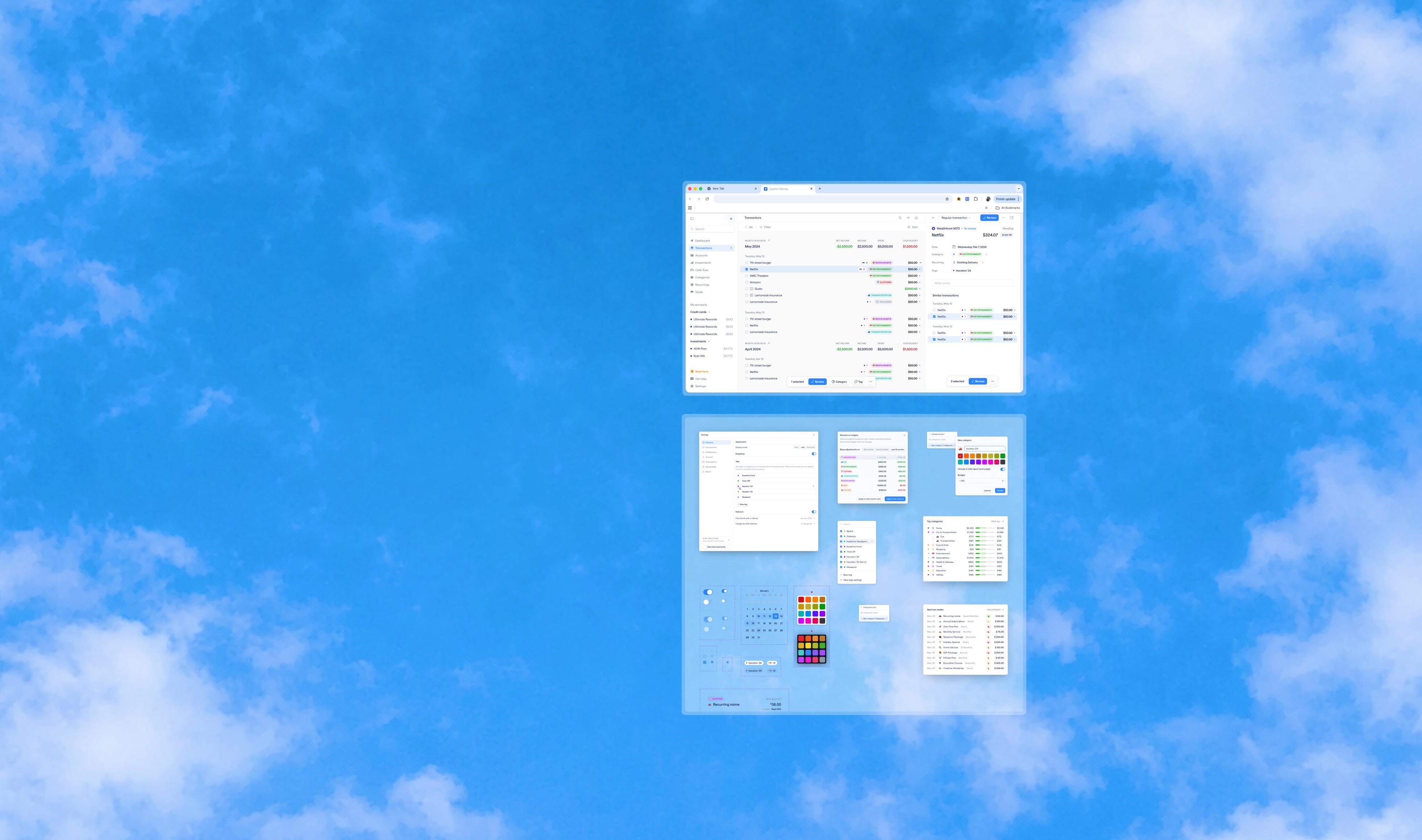Click the search icon in Transactions header
Viewport: 1422px width, 840px height.
coord(899,218)
